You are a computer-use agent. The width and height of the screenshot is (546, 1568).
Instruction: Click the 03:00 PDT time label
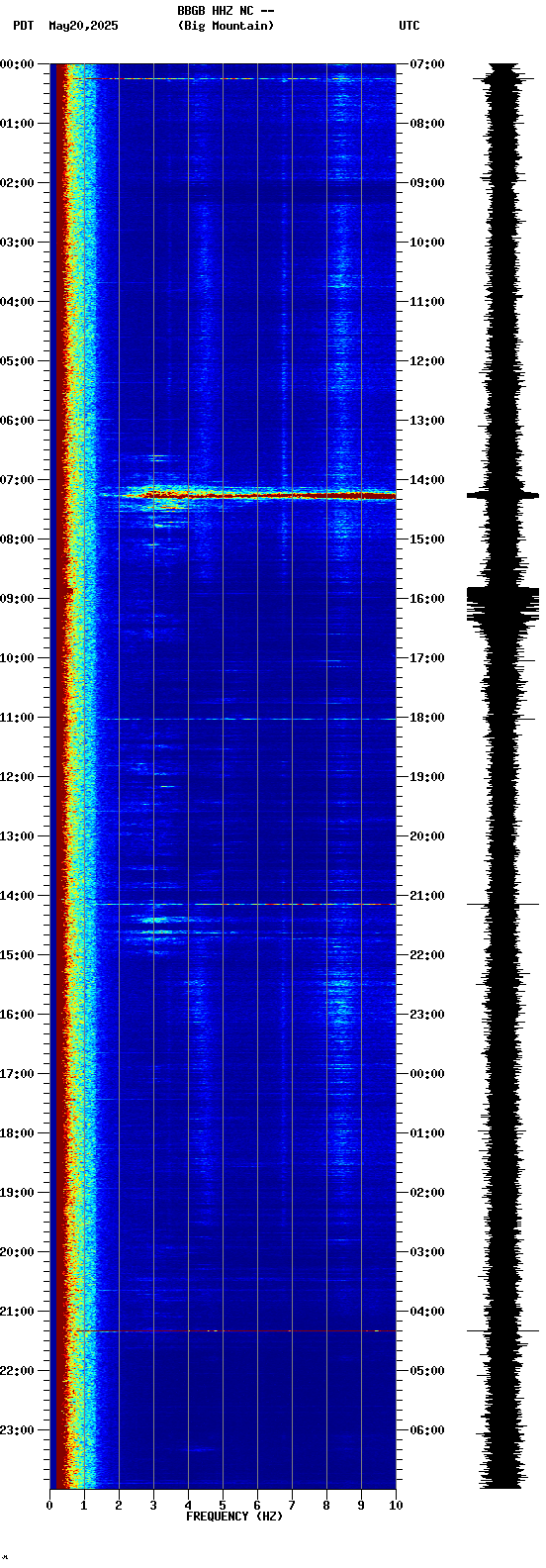pyautogui.click(x=17, y=243)
